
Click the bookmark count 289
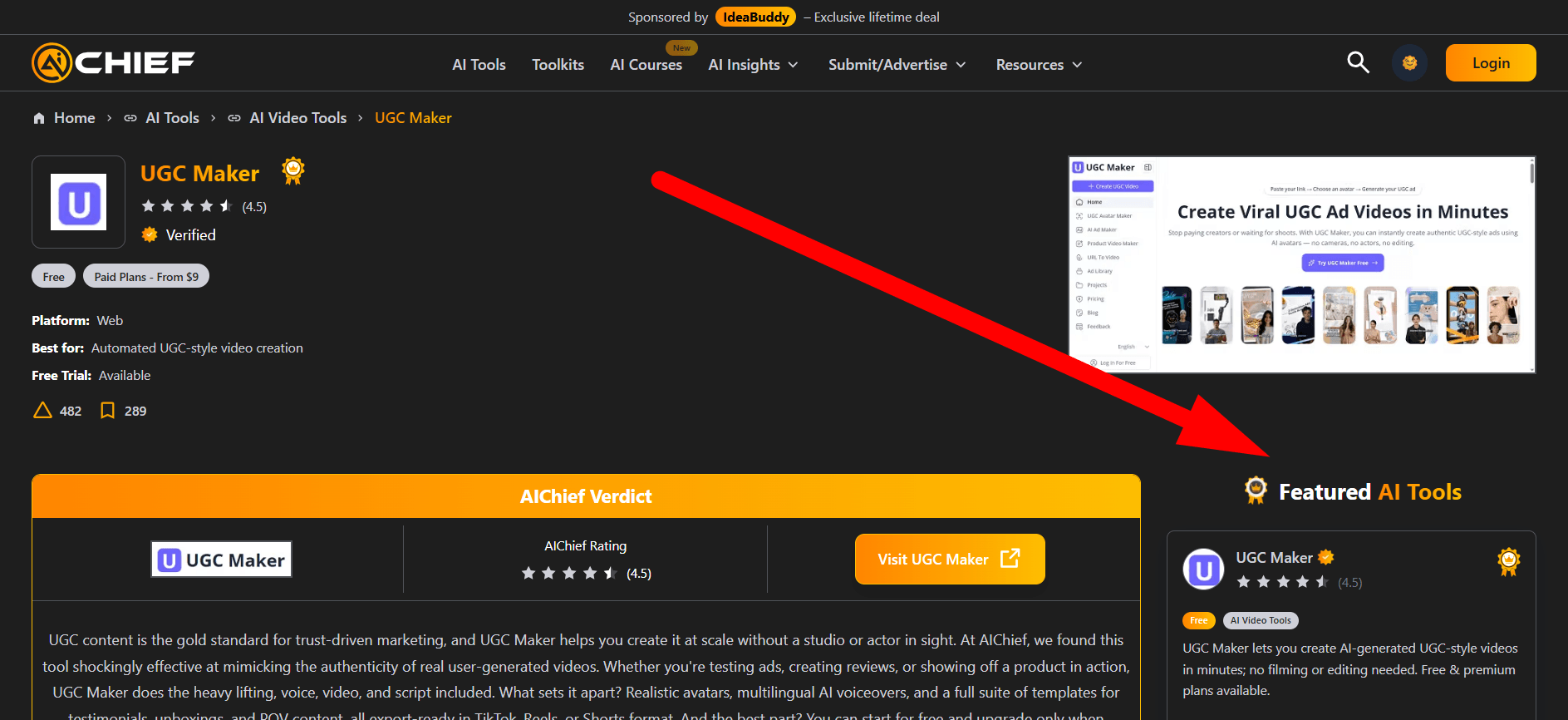click(x=135, y=411)
